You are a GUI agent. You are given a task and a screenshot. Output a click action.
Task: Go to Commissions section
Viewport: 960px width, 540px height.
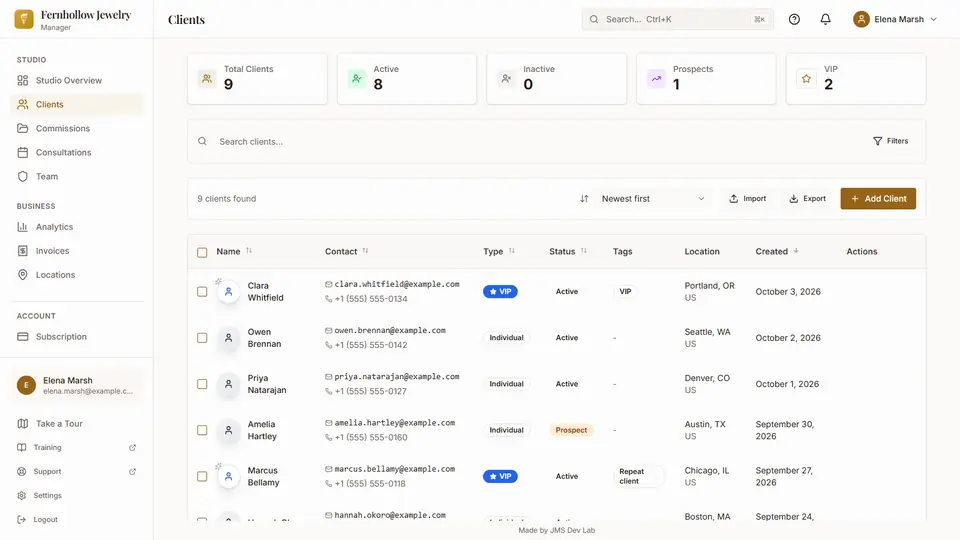77,128
